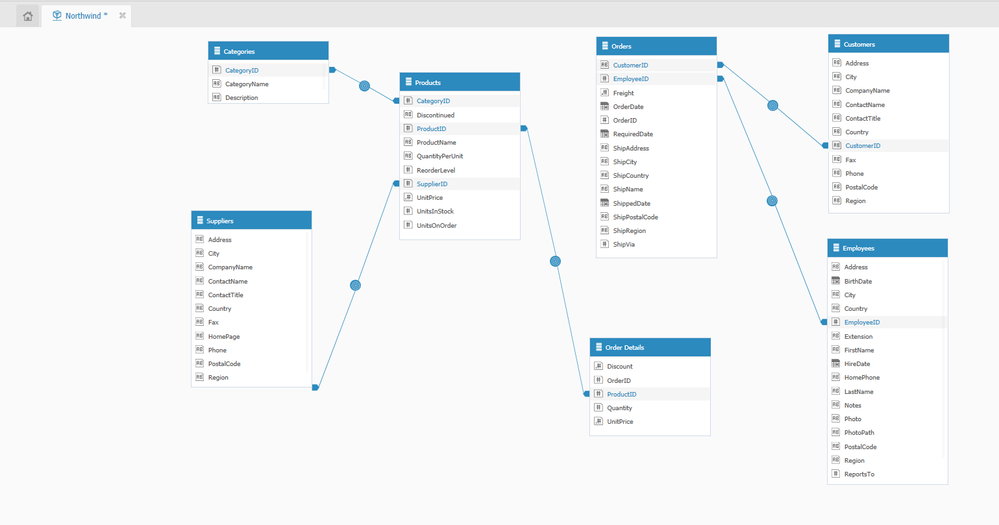The image size is (999, 525).
Task: Click the Products–Order Details relationship circle
Action: tap(555, 261)
